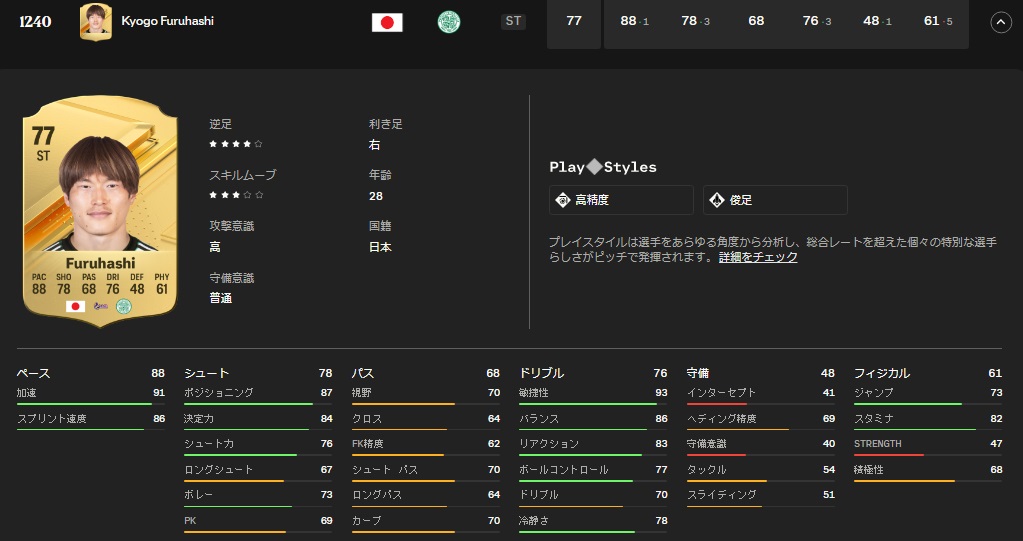The height and width of the screenshot is (541, 1023).
Task: Open the 詳細をチェック link
Action: point(758,257)
